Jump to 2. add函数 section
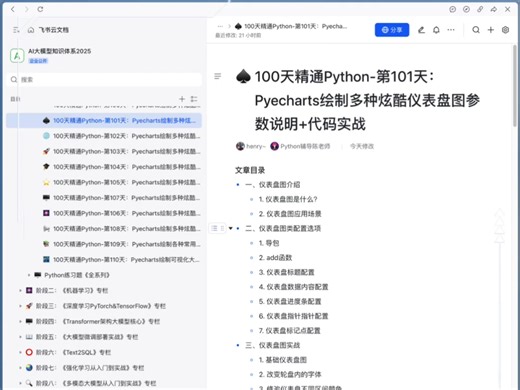Image resolution: width=520 pixels, height=390 pixels. [275, 258]
